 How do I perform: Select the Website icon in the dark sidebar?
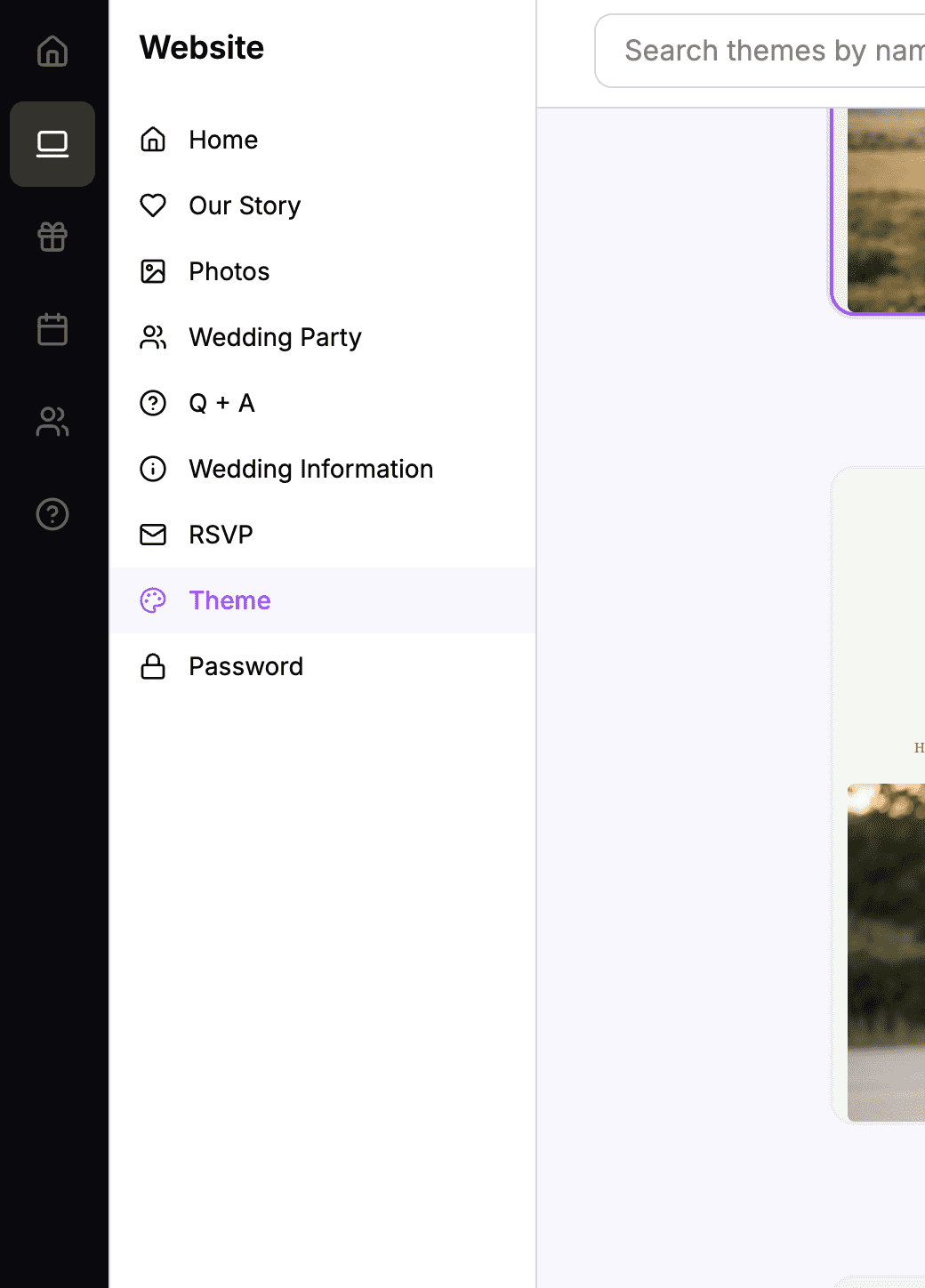(52, 144)
